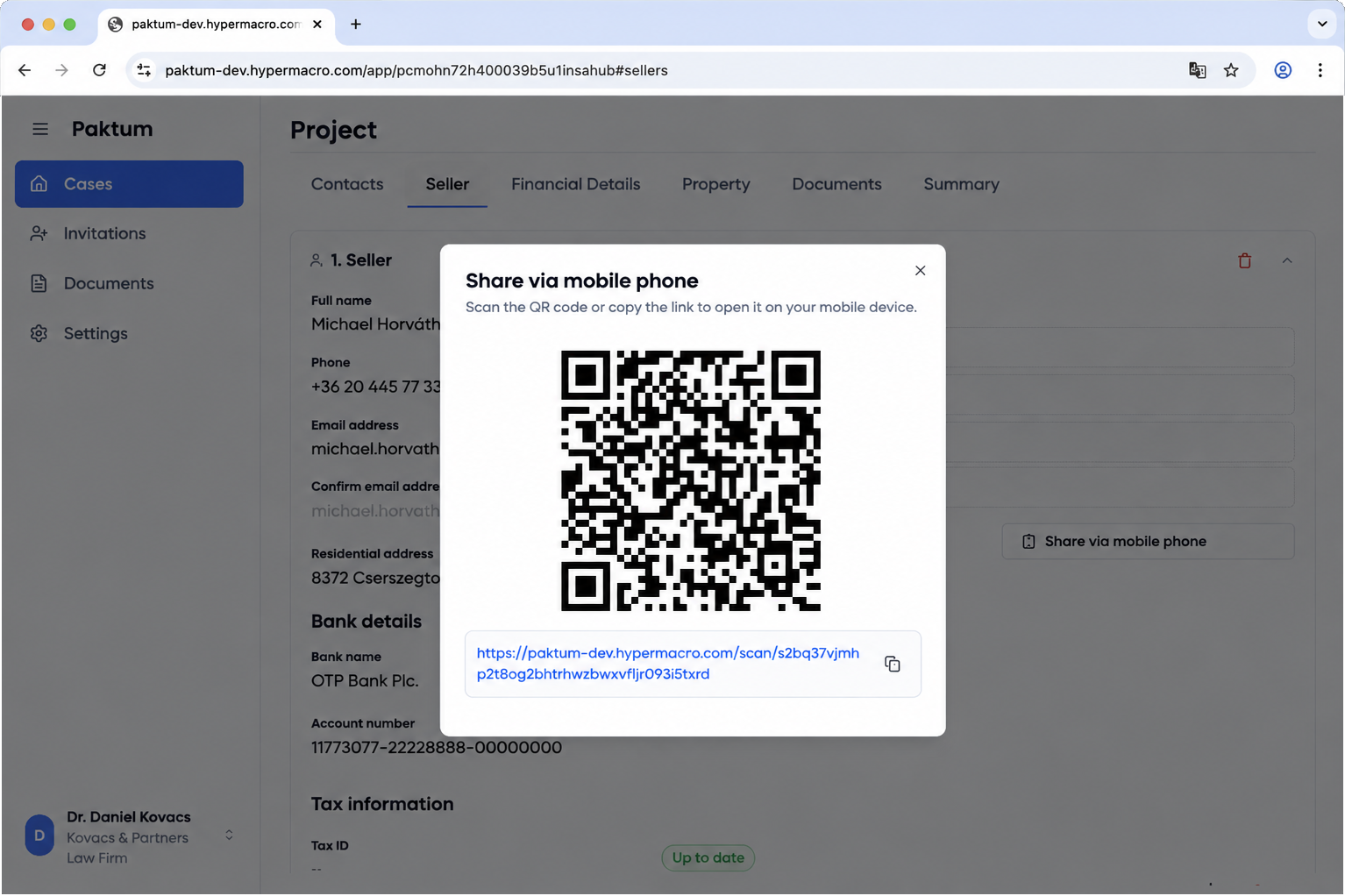
Task: Select the paktum-dev.hypermacro.com browser tab
Action: (216, 25)
